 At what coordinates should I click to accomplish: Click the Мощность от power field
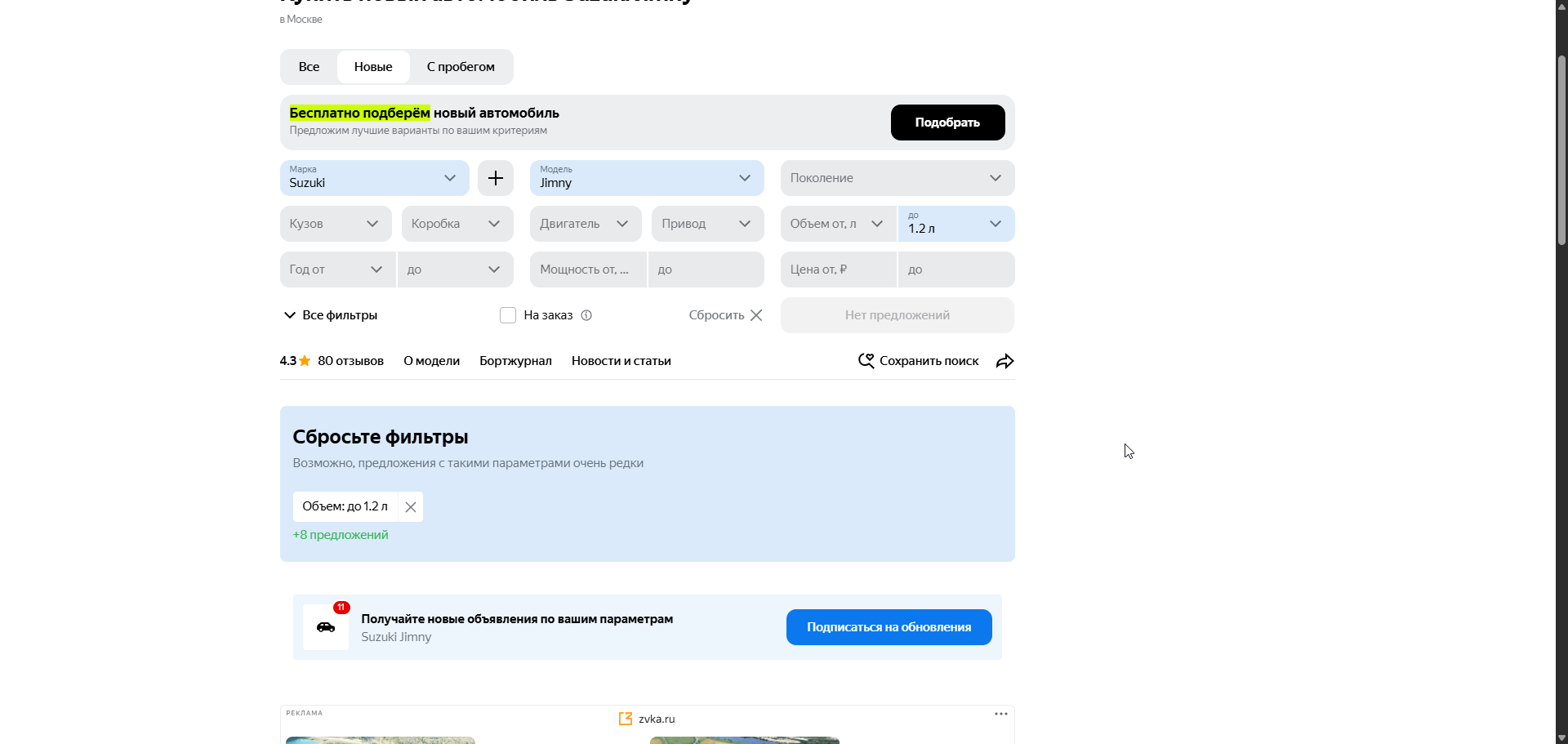(x=588, y=270)
